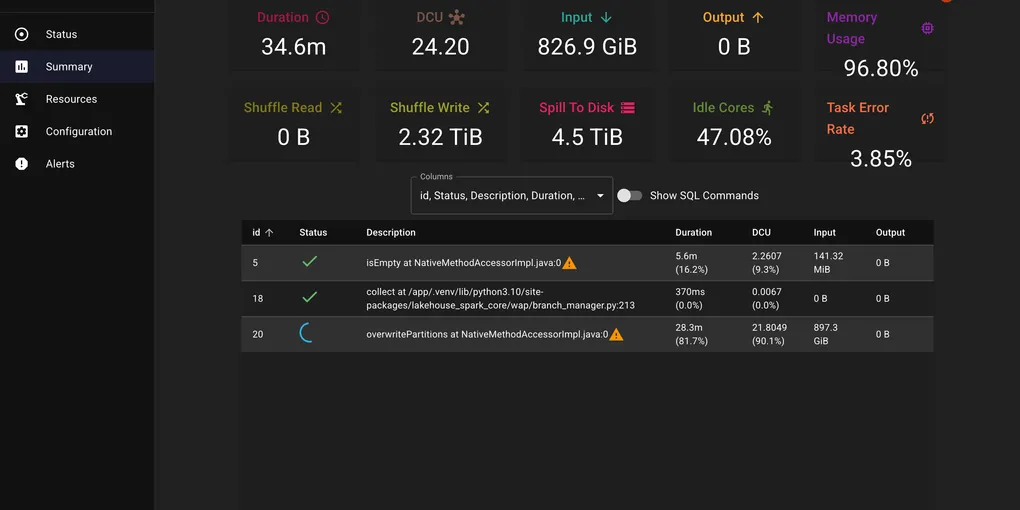Click id 18 in the table
The image size is (1020, 510).
click(x=258, y=299)
